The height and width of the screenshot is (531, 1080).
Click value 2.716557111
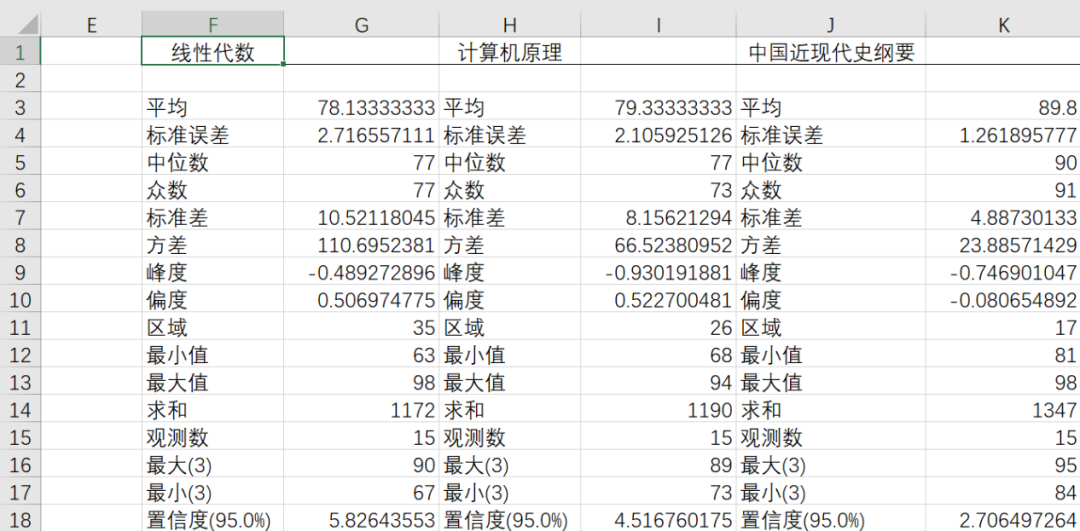click(376, 135)
